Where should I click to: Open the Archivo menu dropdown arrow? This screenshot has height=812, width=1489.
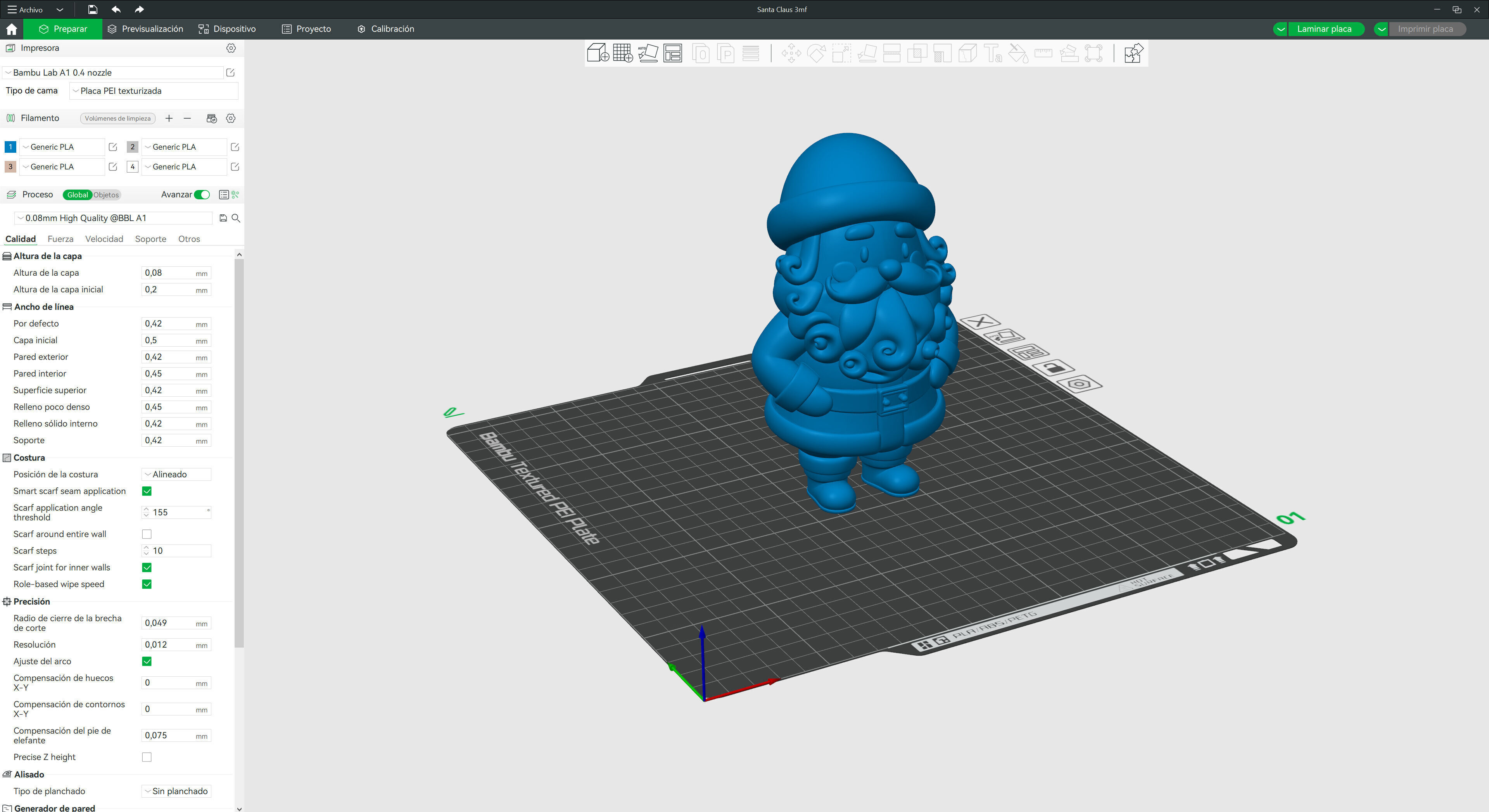point(60,10)
